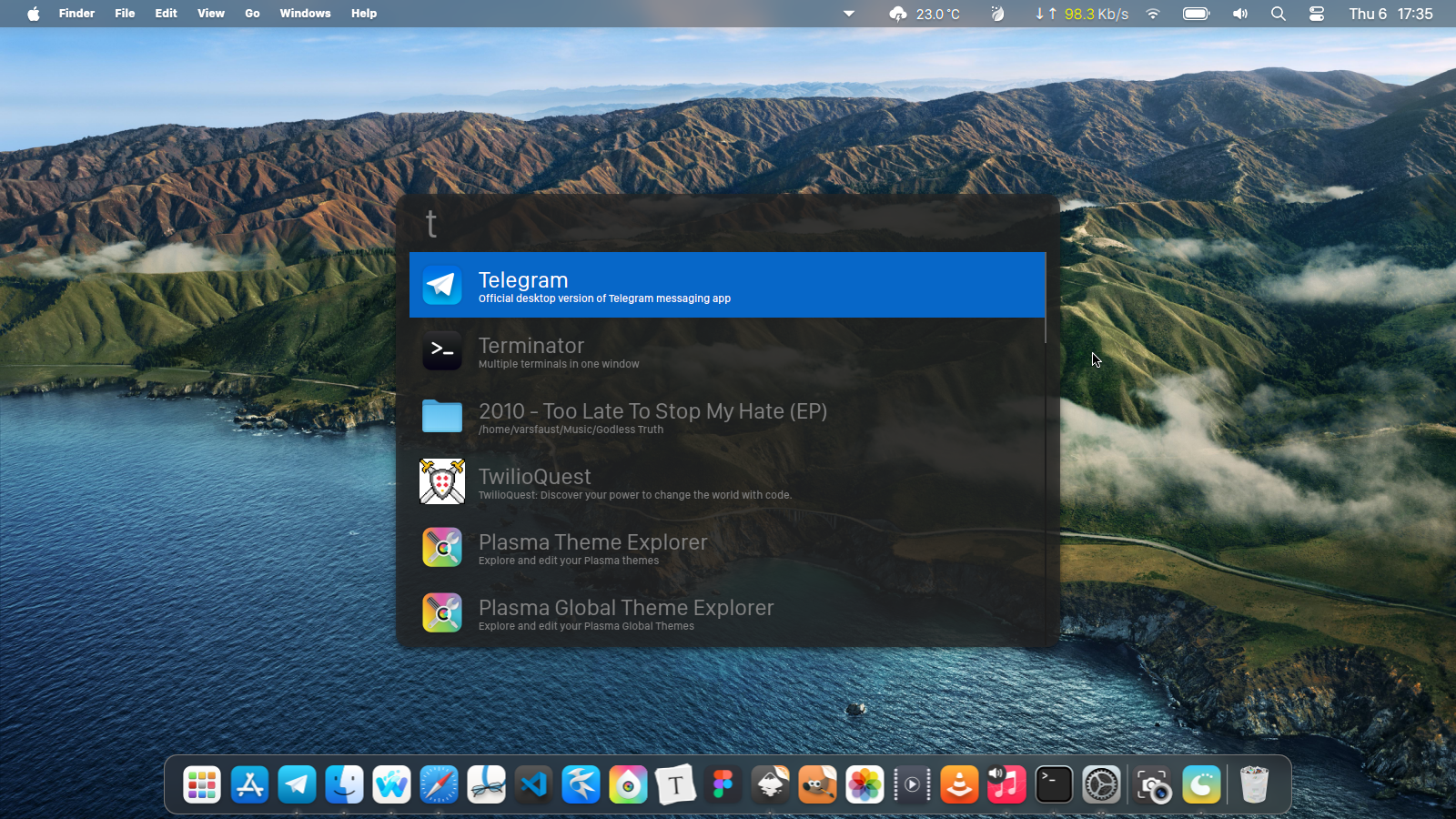The width and height of the screenshot is (1456, 819).
Task: Expand the hidden tray icons arrow
Action: [x=849, y=14]
